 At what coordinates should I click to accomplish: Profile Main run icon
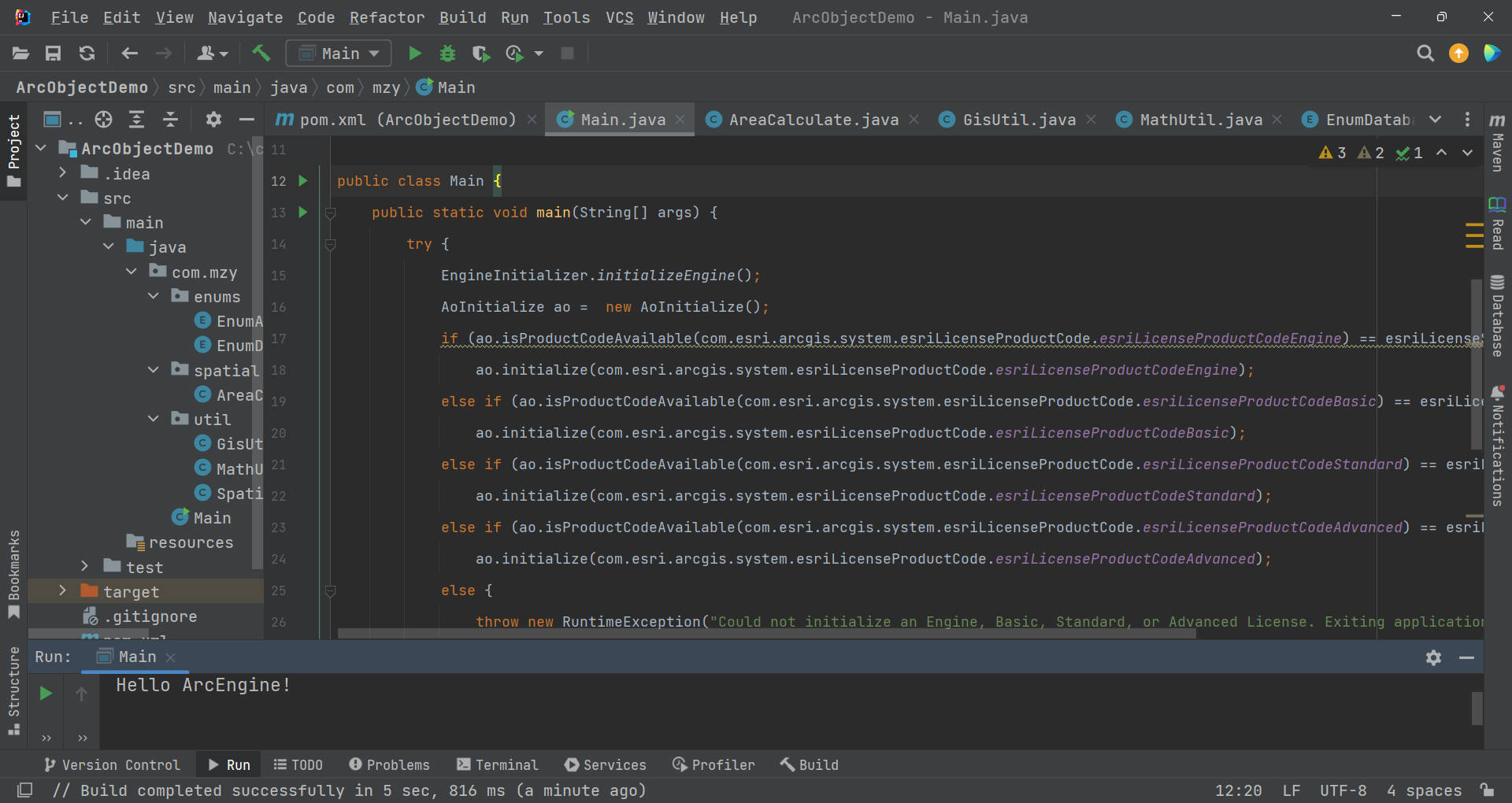514,54
